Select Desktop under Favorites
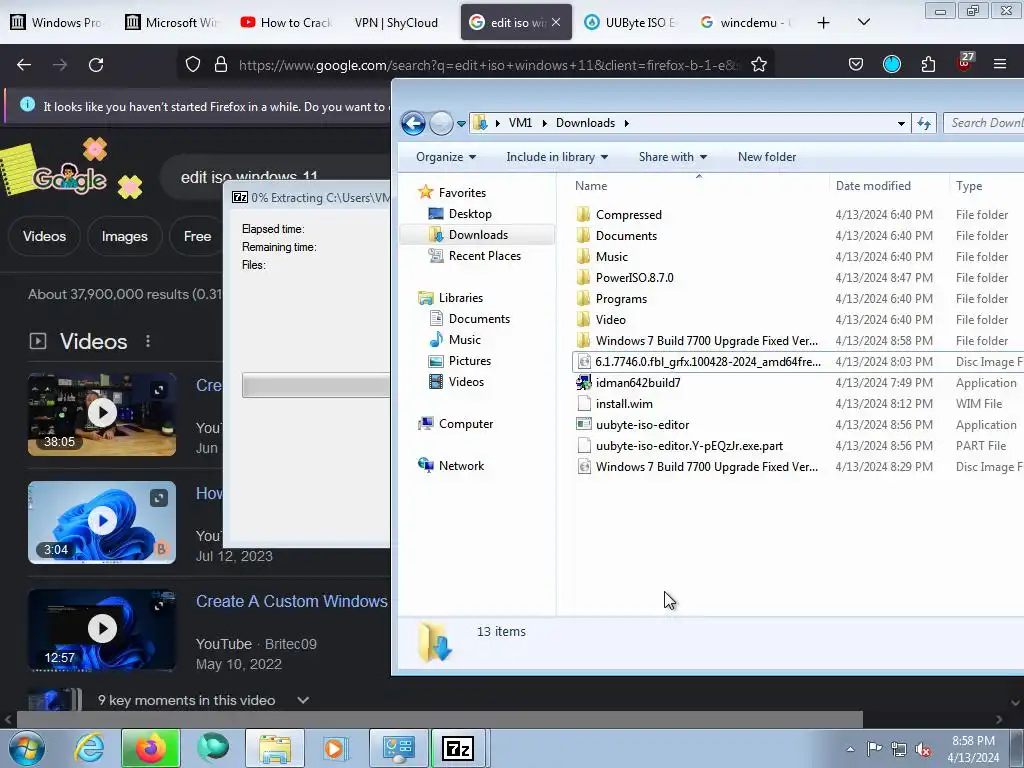Image resolution: width=1024 pixels, height=768 pixels. tap(470, 214)
